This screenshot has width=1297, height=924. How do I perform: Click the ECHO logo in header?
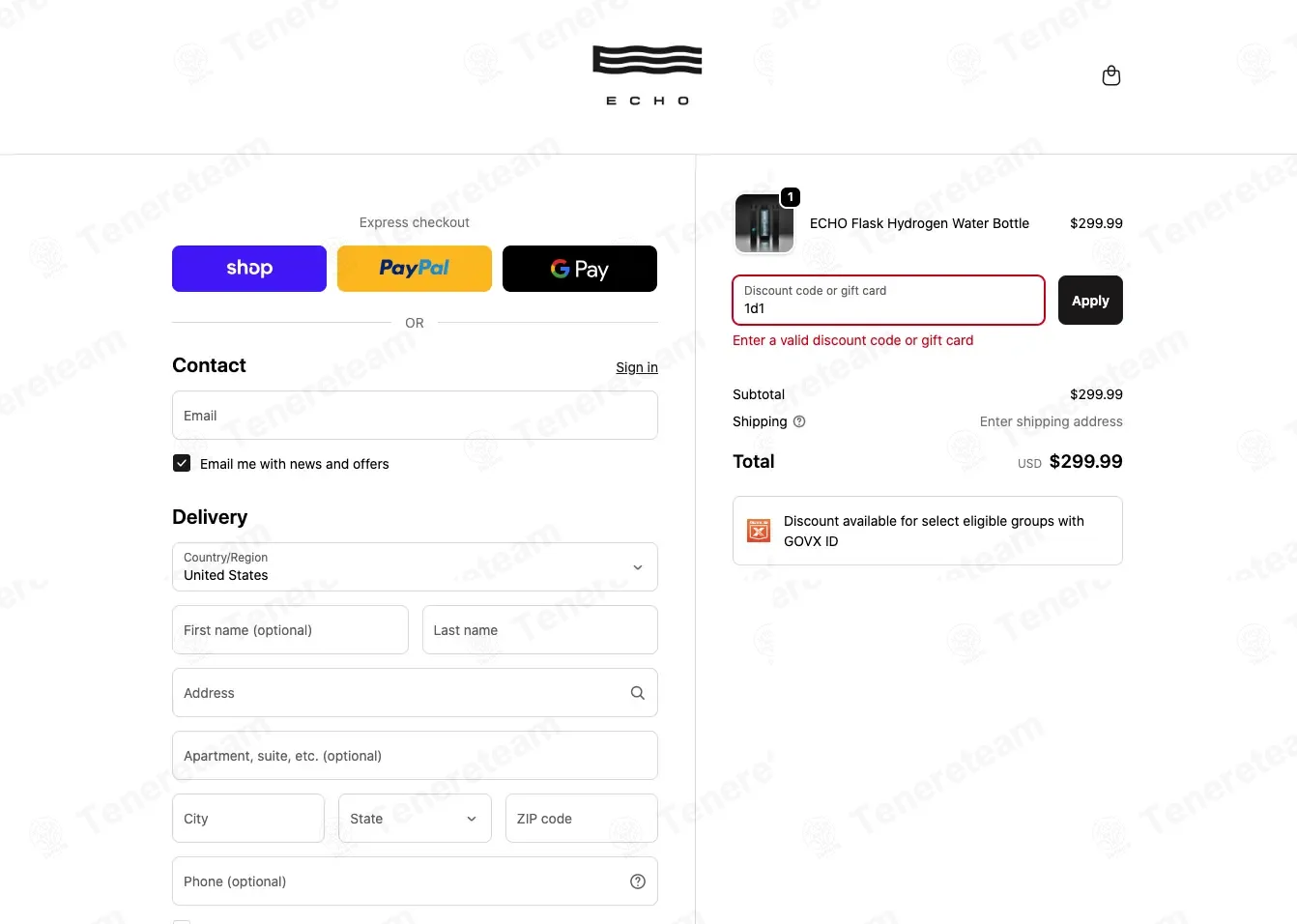(648, 75)
